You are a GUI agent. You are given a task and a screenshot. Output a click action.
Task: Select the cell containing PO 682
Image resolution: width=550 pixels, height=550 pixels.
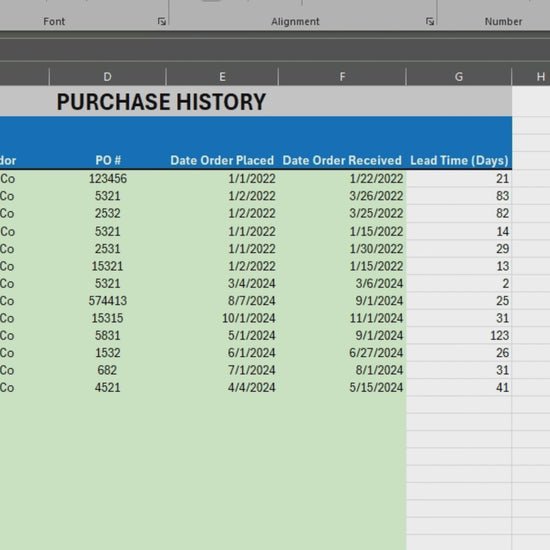[107, 370]
